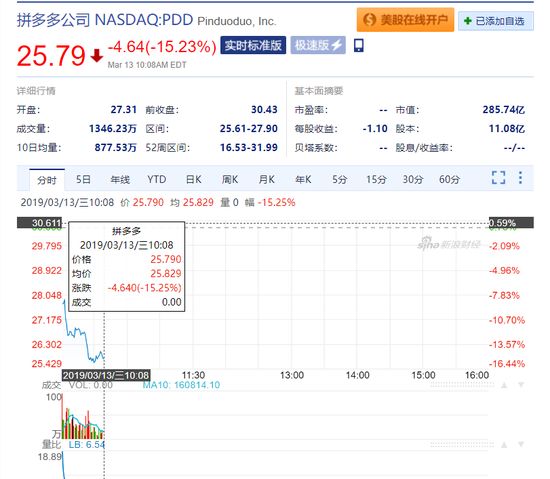Click the opening price 27.31

(123, 110)
